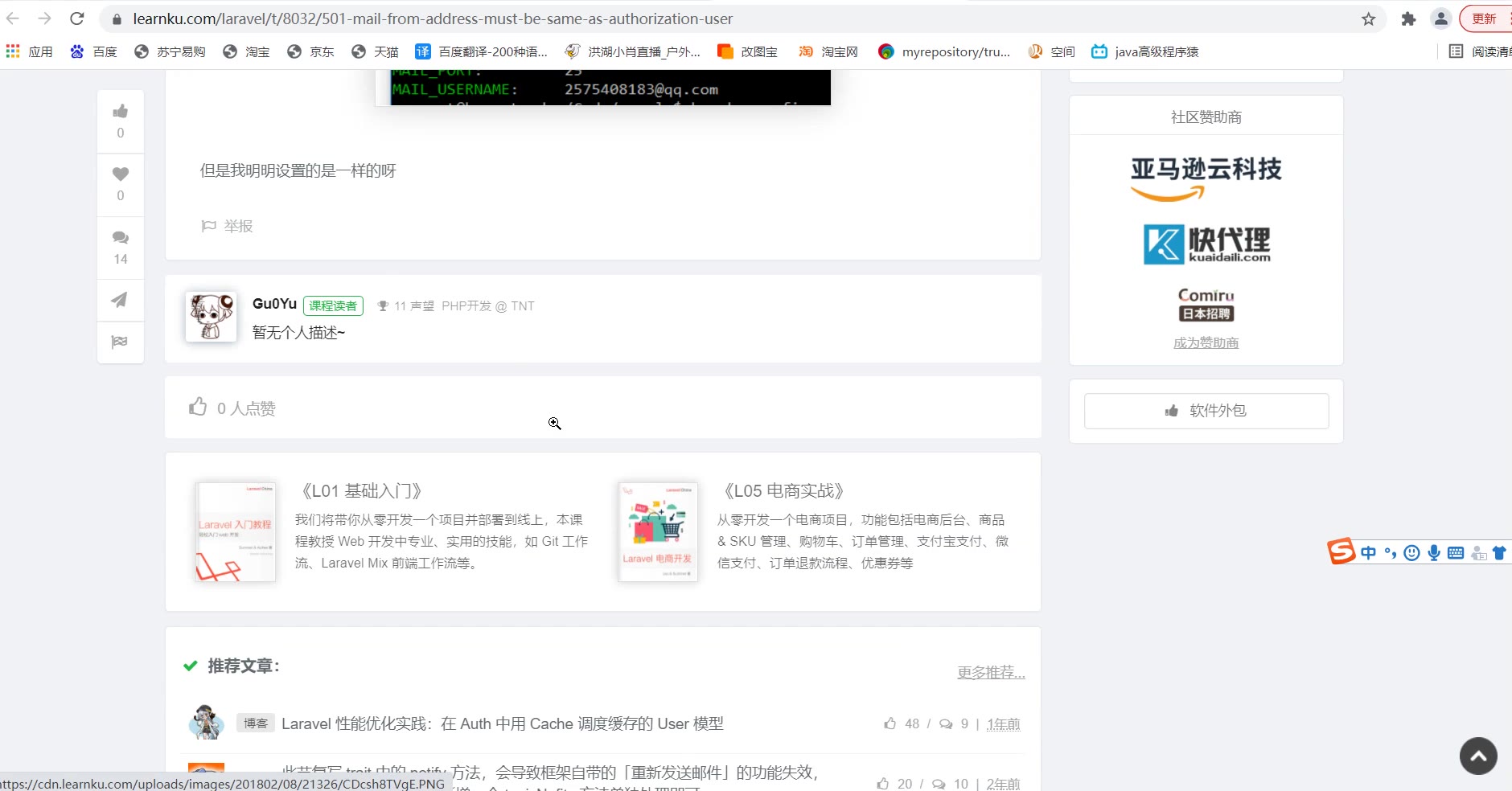Open the Sogou emoji smiley icon
This screenshot has height=791, width=1512.
(1411, 552)
